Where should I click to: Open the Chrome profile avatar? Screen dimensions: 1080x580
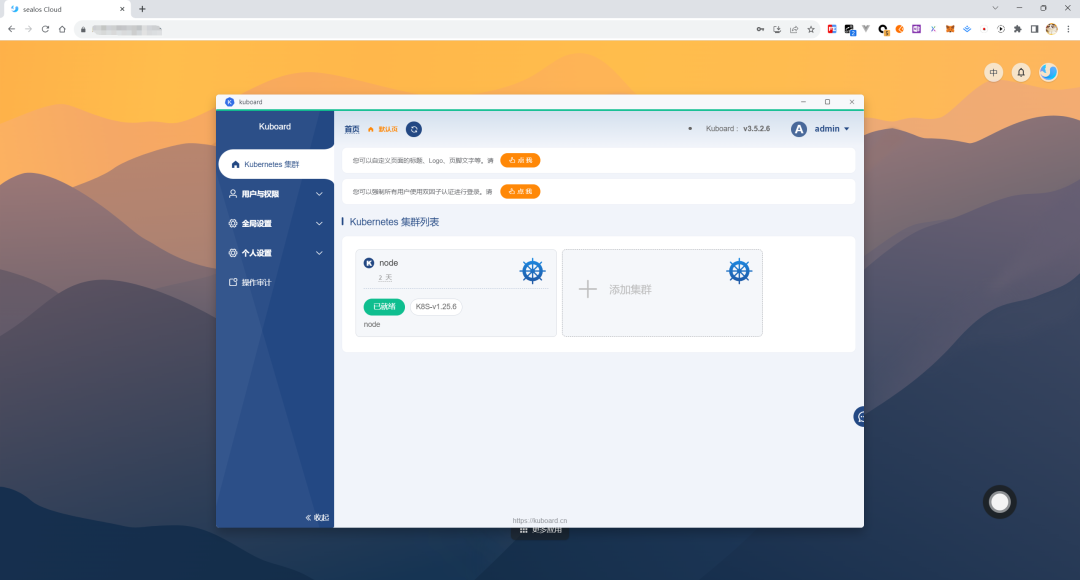point(1051,29)
